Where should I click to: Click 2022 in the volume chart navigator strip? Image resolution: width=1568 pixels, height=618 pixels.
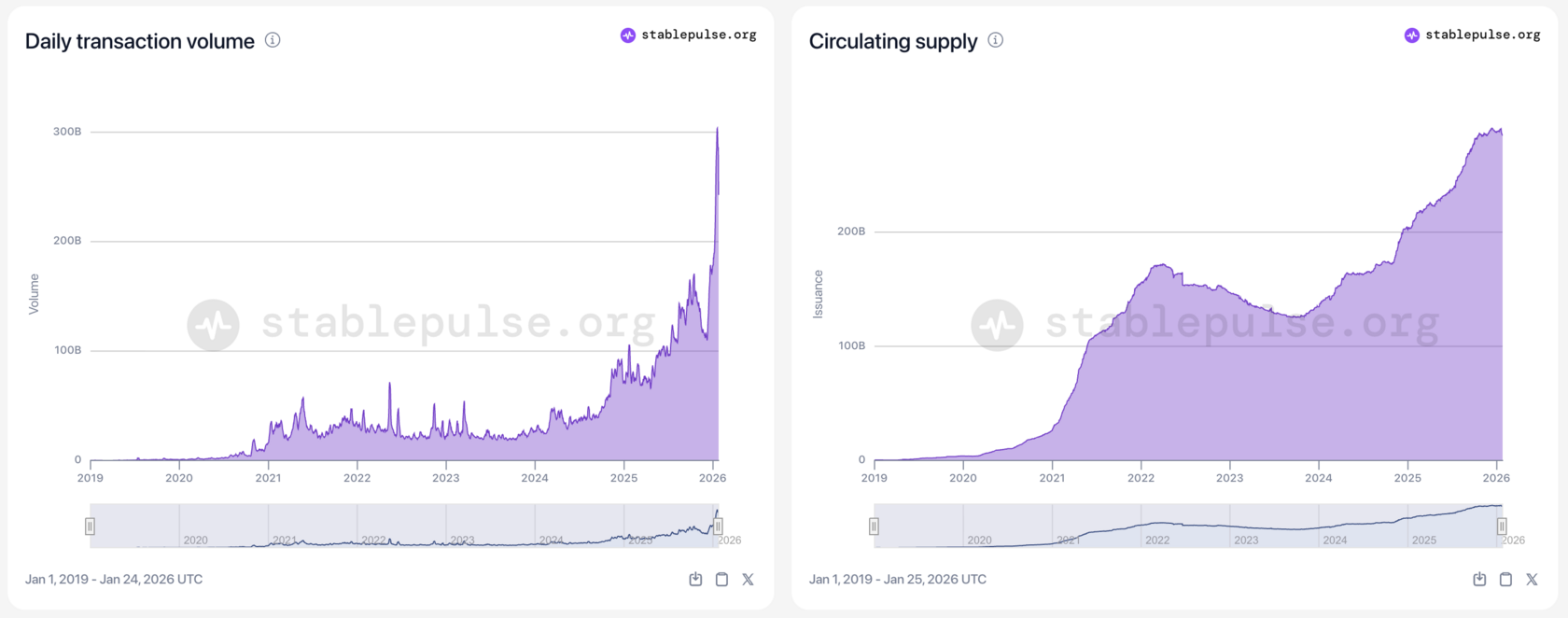(x=373, y=540)
